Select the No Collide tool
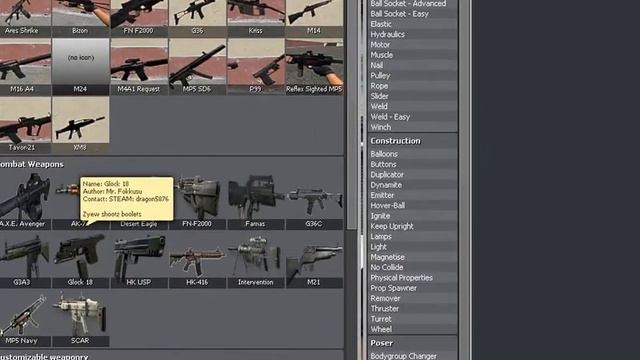The image size is (640, 360). click(412, 267)
